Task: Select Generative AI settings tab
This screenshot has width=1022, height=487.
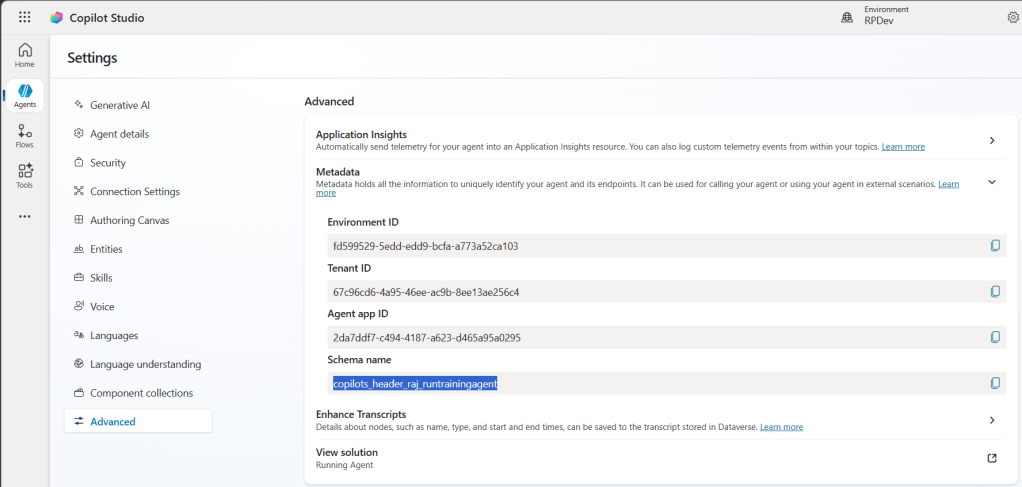Action: [x=119, y=105]
